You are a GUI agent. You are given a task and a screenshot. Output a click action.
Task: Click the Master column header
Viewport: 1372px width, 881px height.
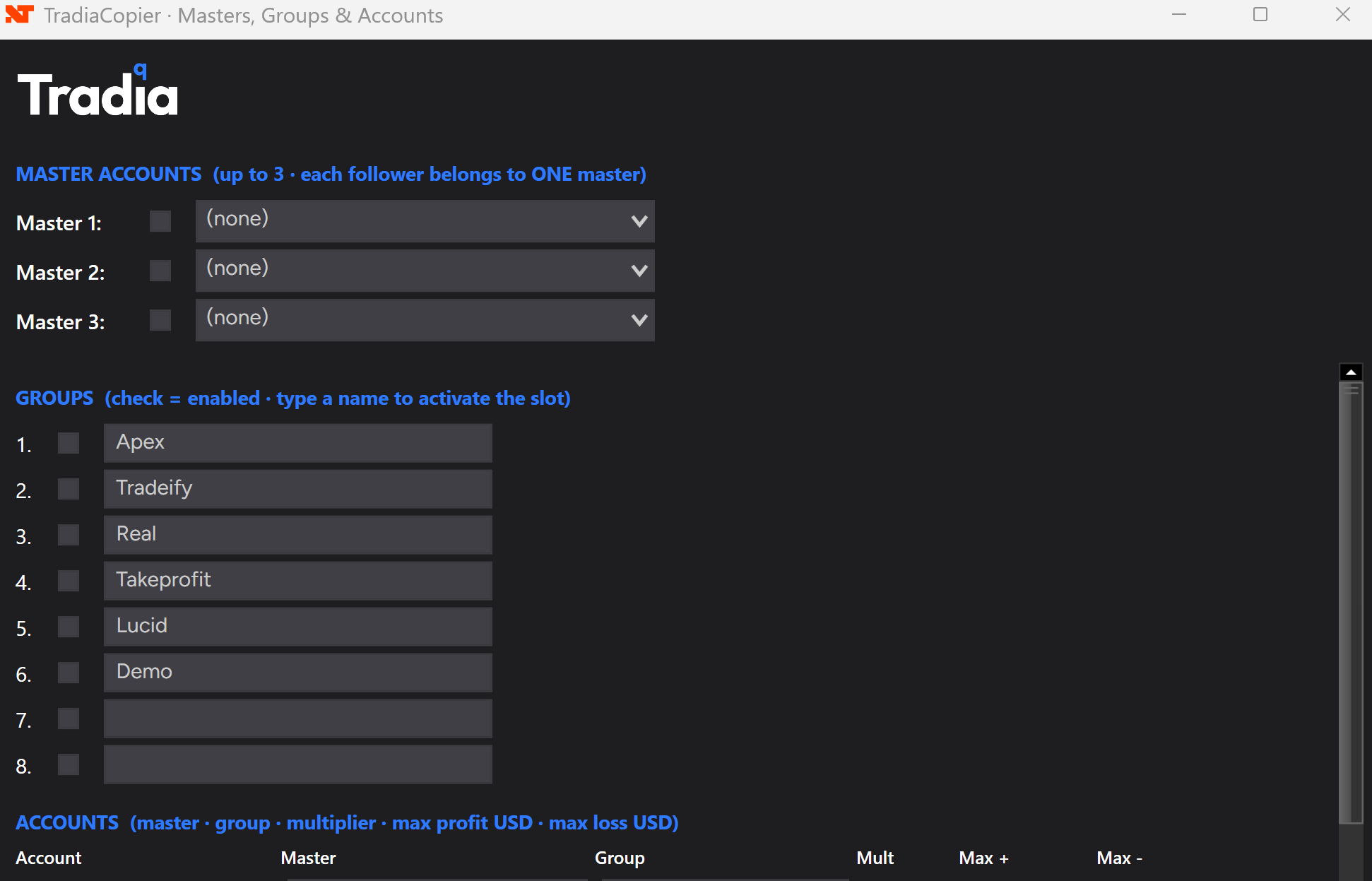(308, 858)
